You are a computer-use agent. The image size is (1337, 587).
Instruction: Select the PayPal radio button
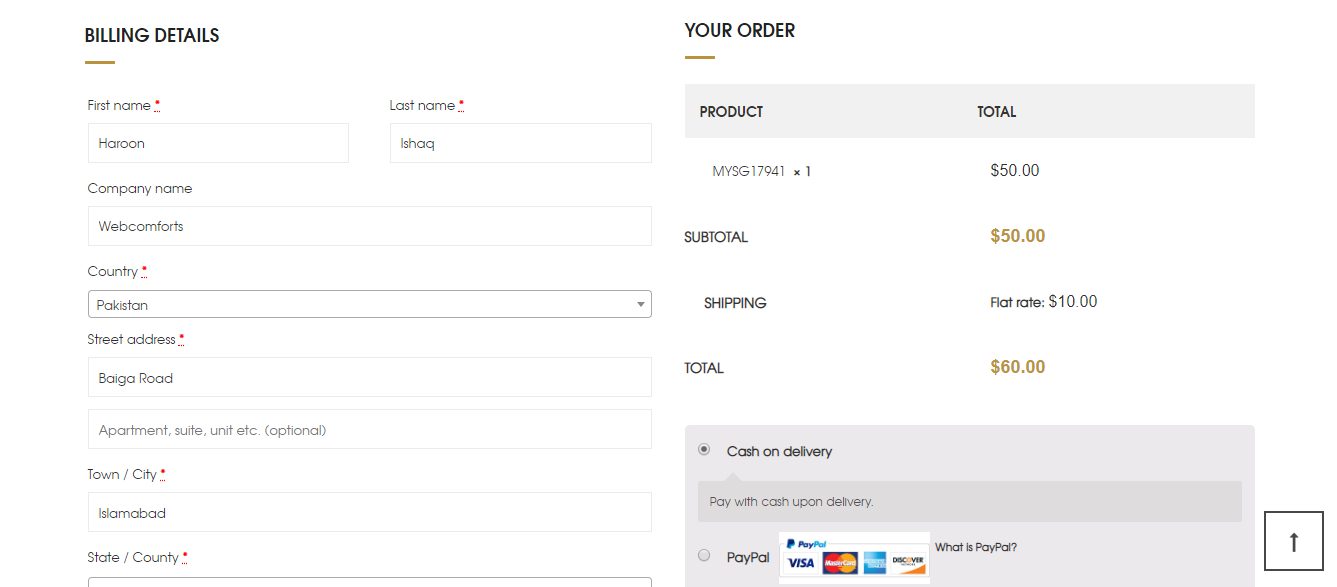(704, 555)
